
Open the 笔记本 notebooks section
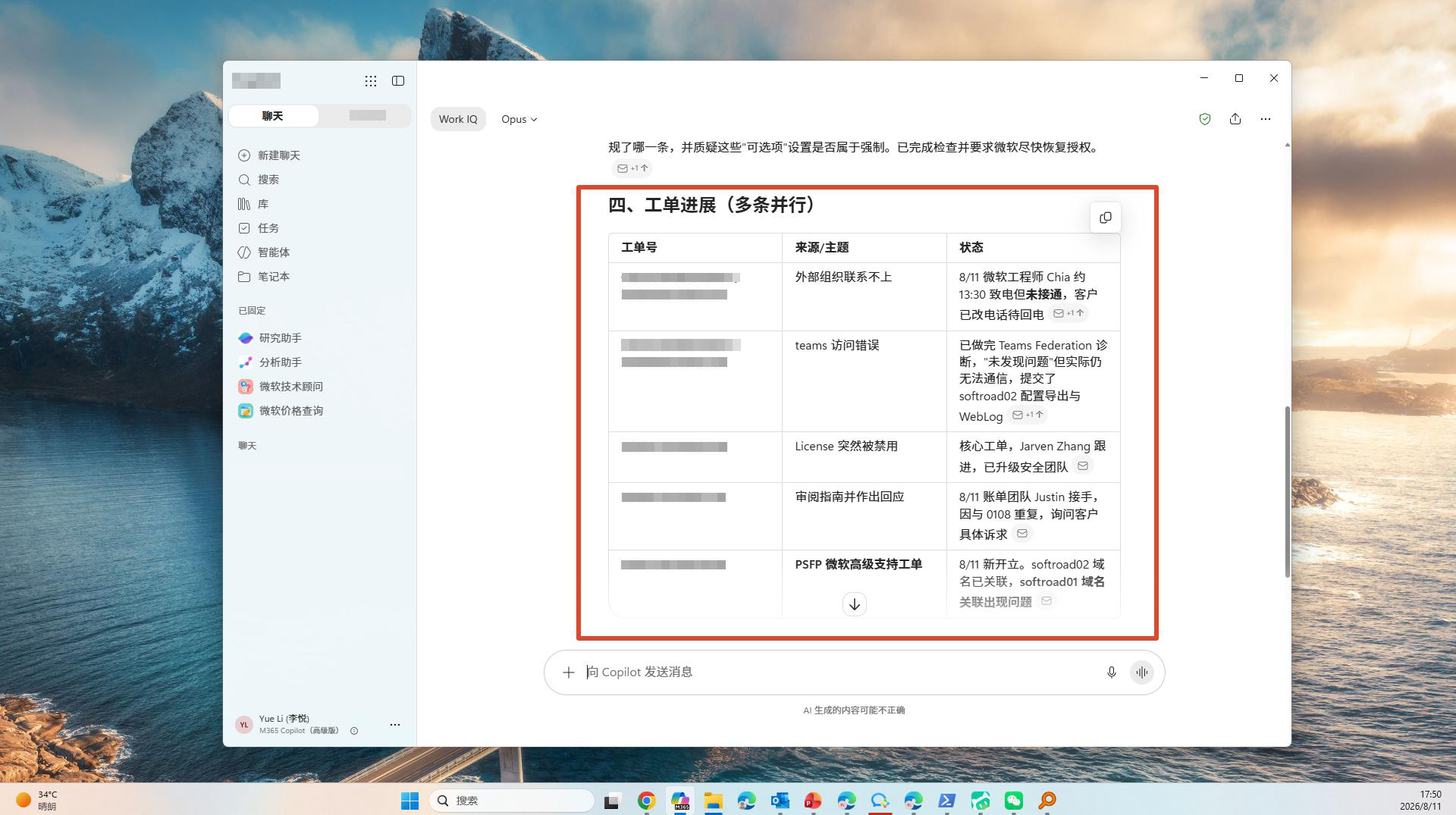tap(264, 277)
